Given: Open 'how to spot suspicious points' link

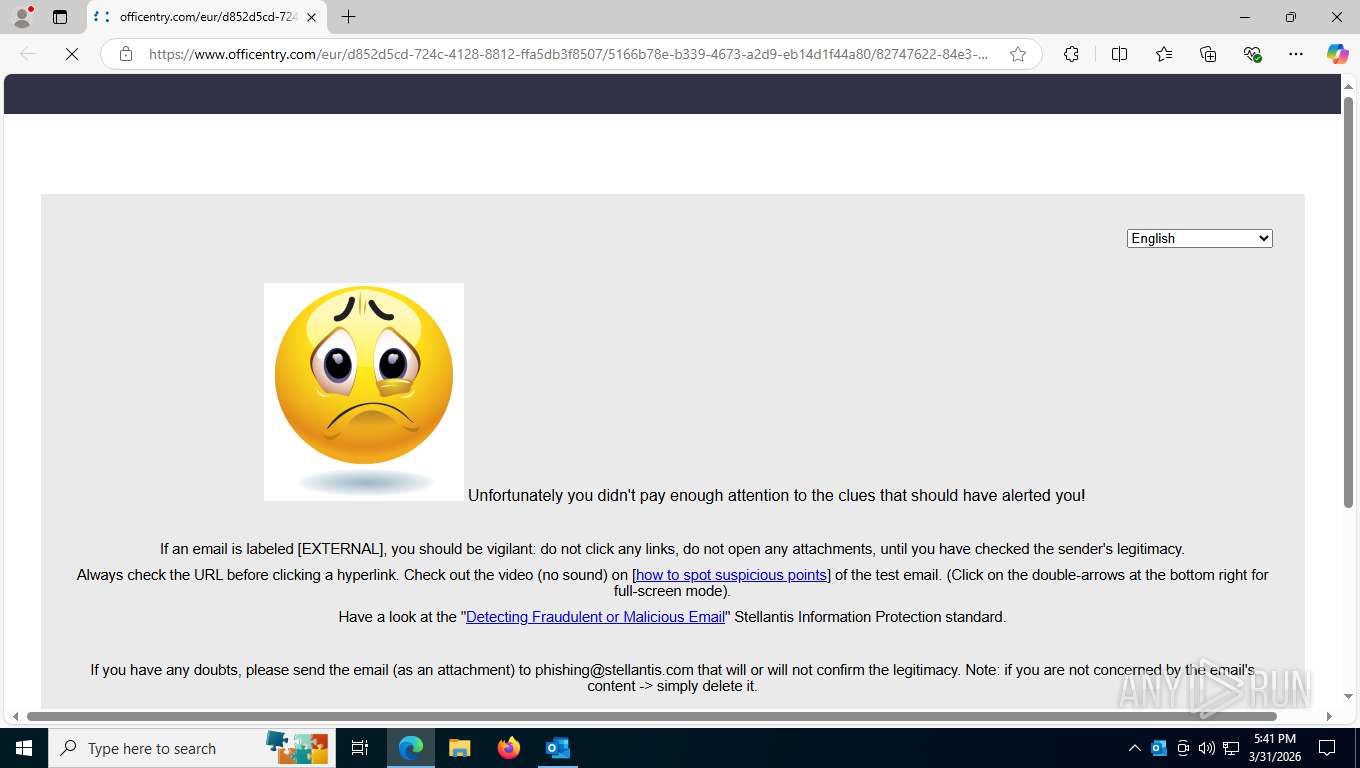Looking at the screenshot, I should coord(732,575).
